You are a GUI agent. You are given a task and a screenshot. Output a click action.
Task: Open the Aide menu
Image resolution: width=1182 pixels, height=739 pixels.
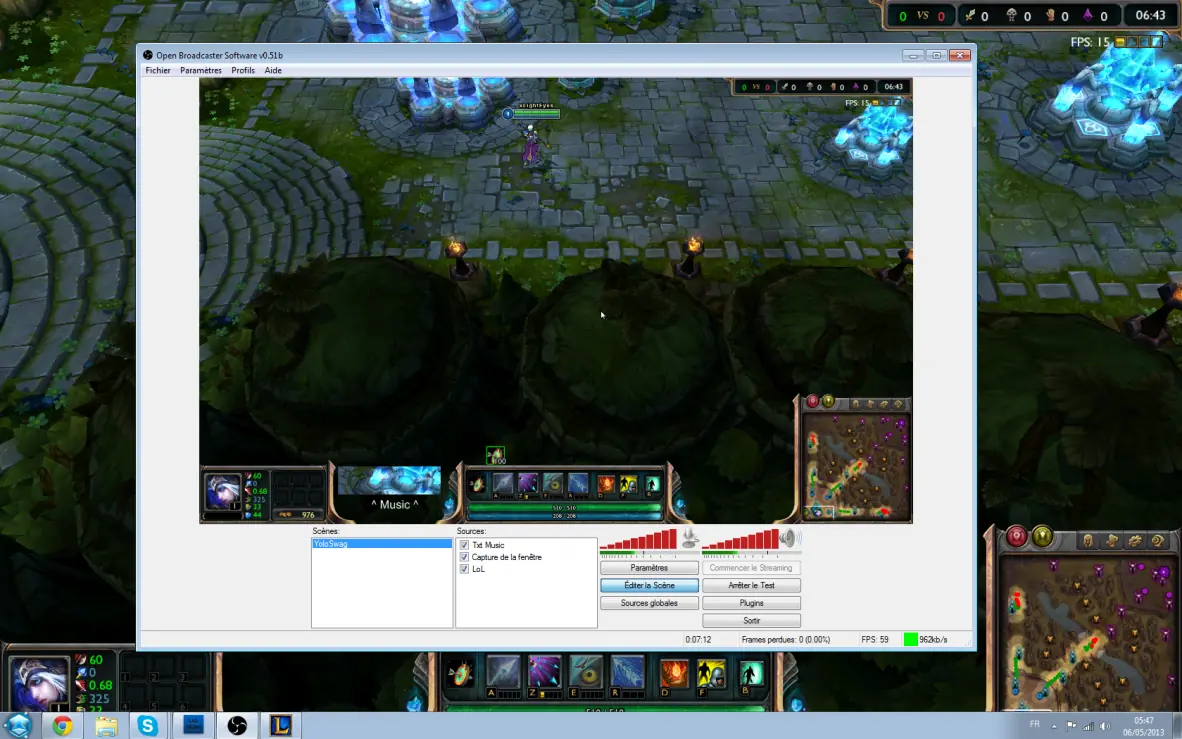[x=273, y=70]
